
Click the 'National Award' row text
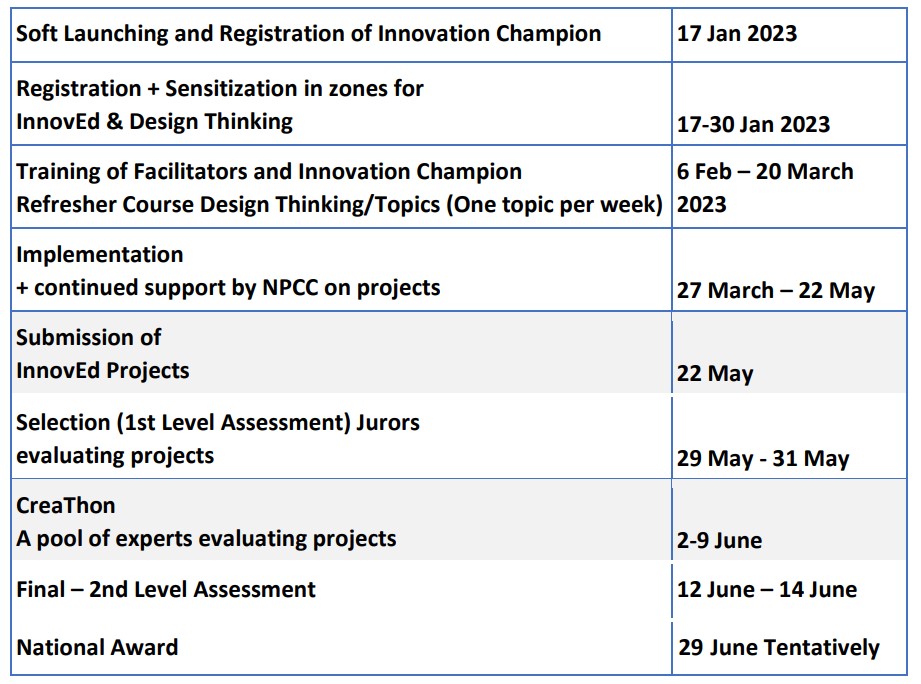[x=97, y=648]
